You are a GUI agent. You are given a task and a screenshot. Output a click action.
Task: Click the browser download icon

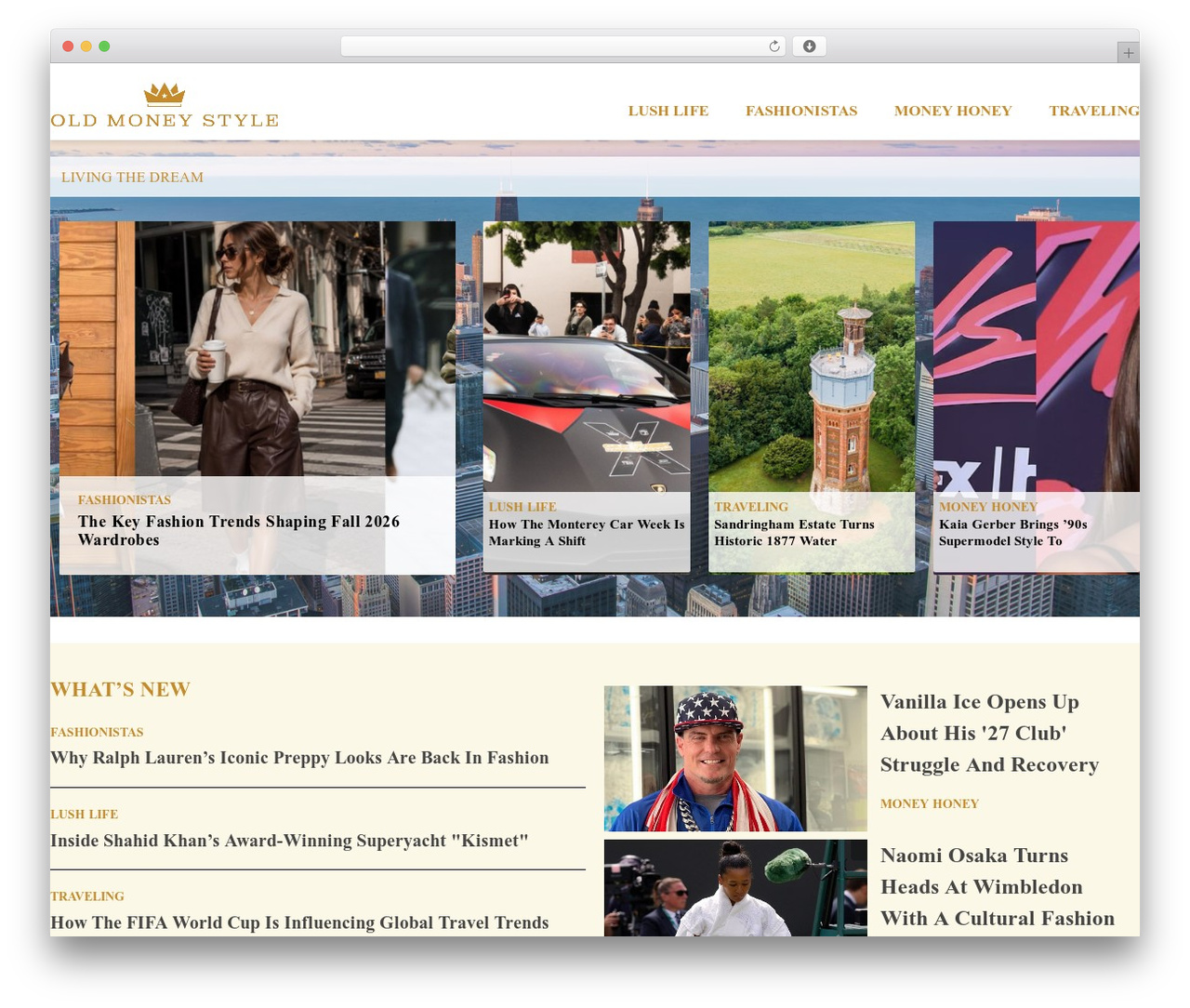click(809, 46)
